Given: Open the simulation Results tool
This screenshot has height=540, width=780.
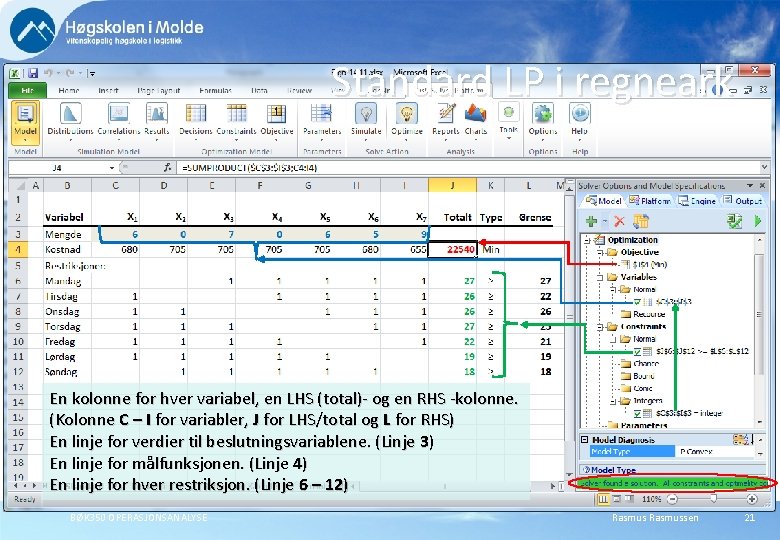Looking at the screenshot, I should [157, 120].
